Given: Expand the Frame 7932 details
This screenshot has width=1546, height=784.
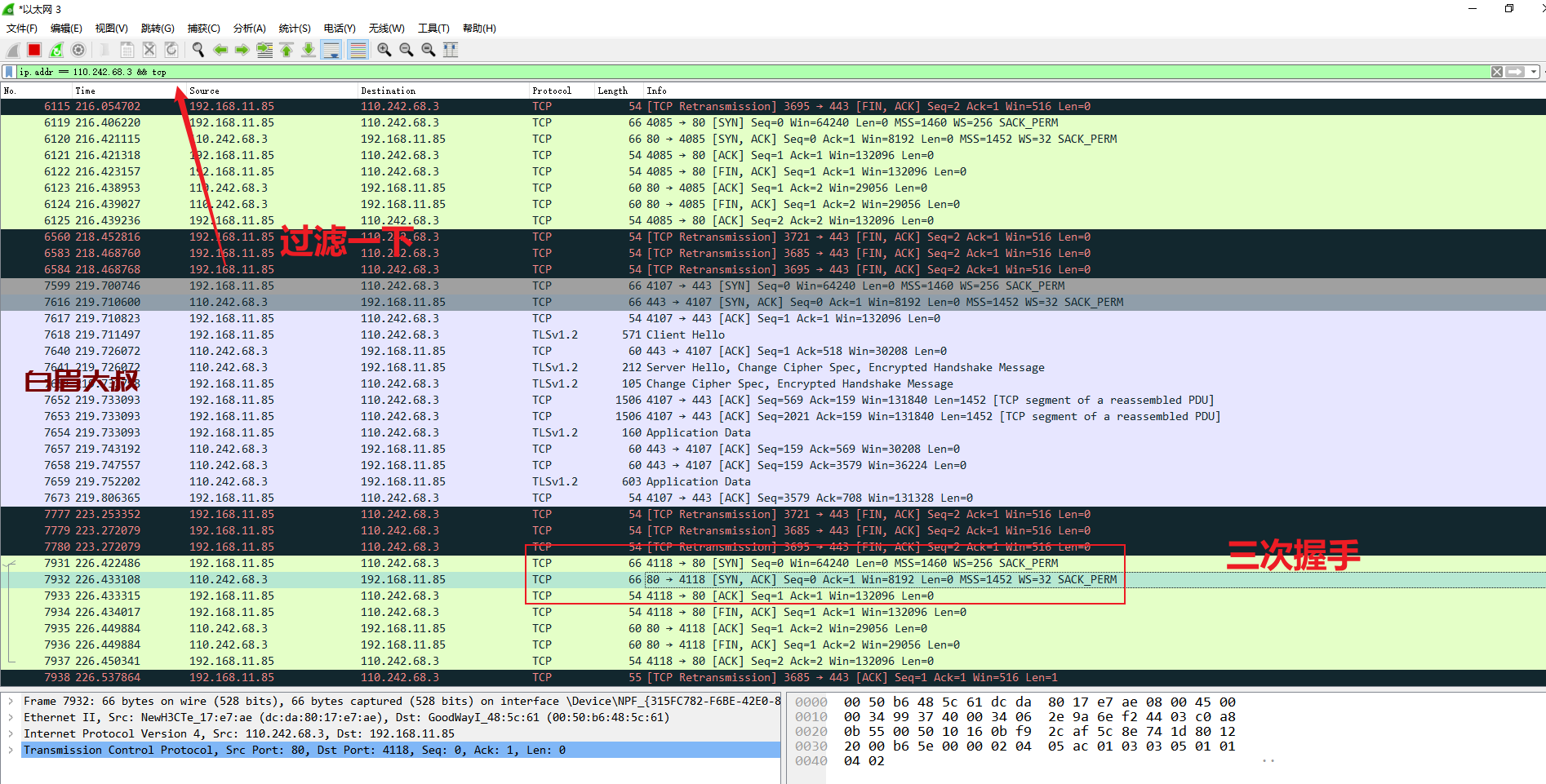Looking at the screenshot, I should (11, 701).
